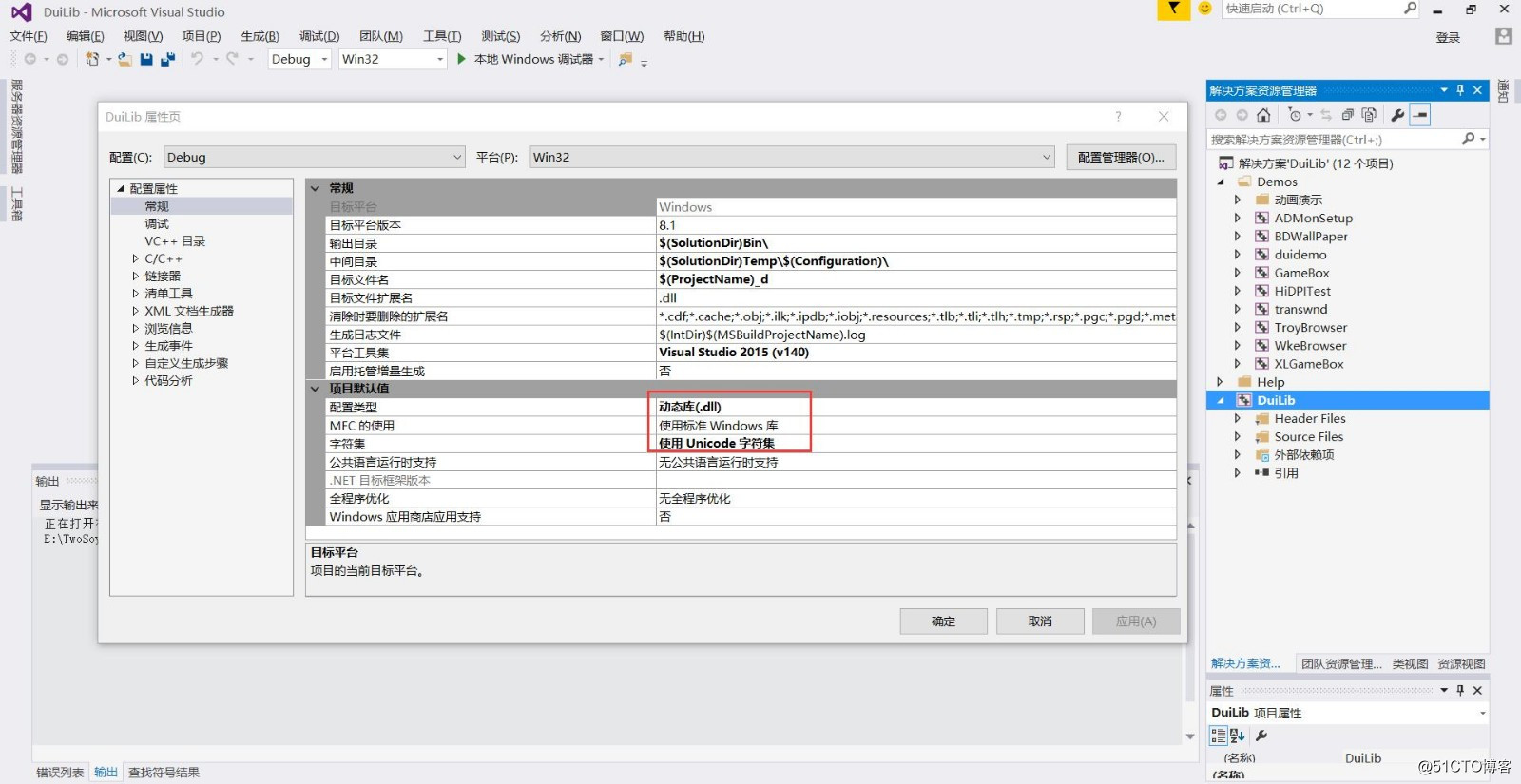Select VC++ 目录 in the property tree
The height and width of the screenshot is (784, 1521).
click(175, 241)
